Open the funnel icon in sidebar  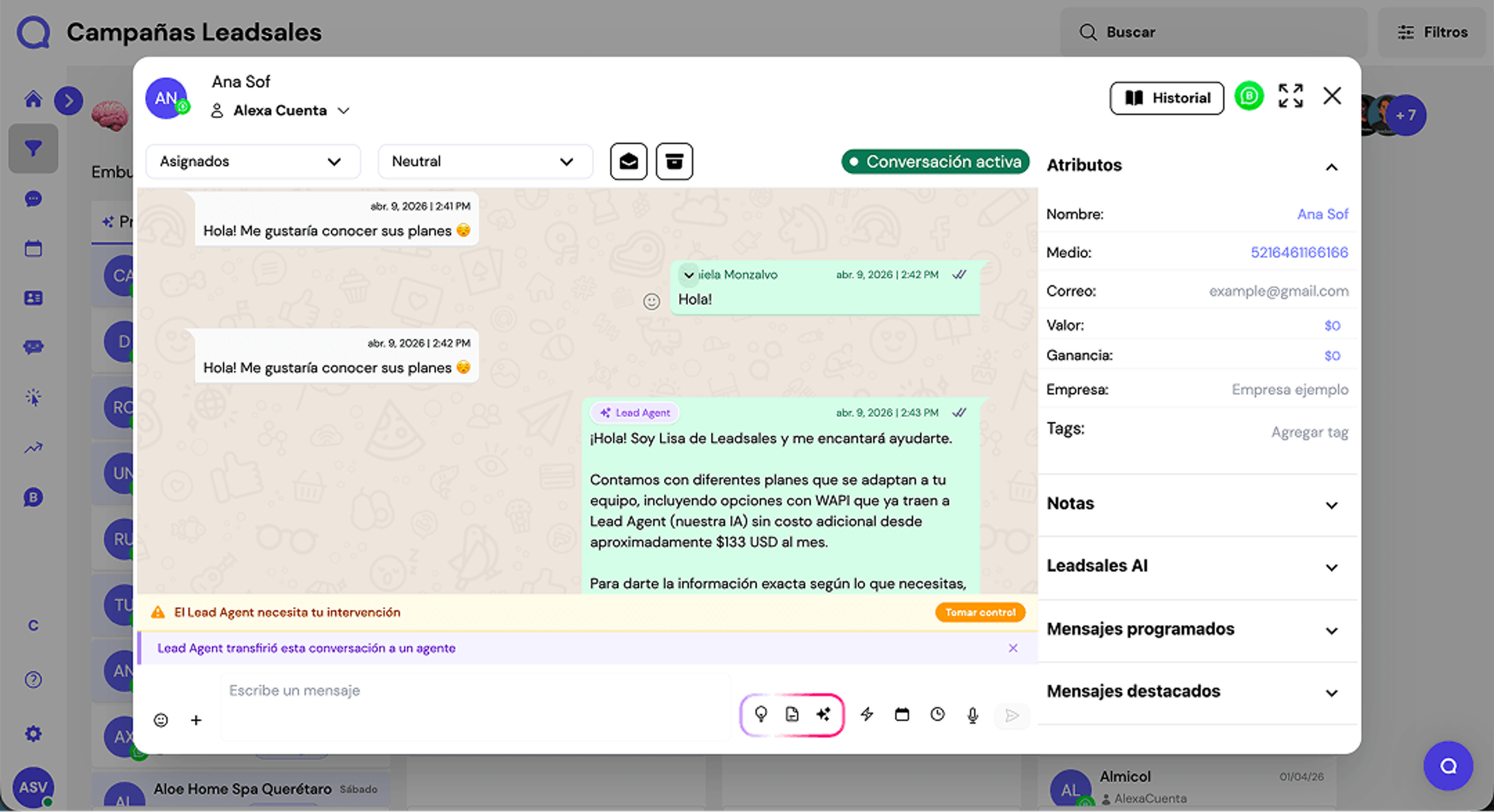pos(33,149)
